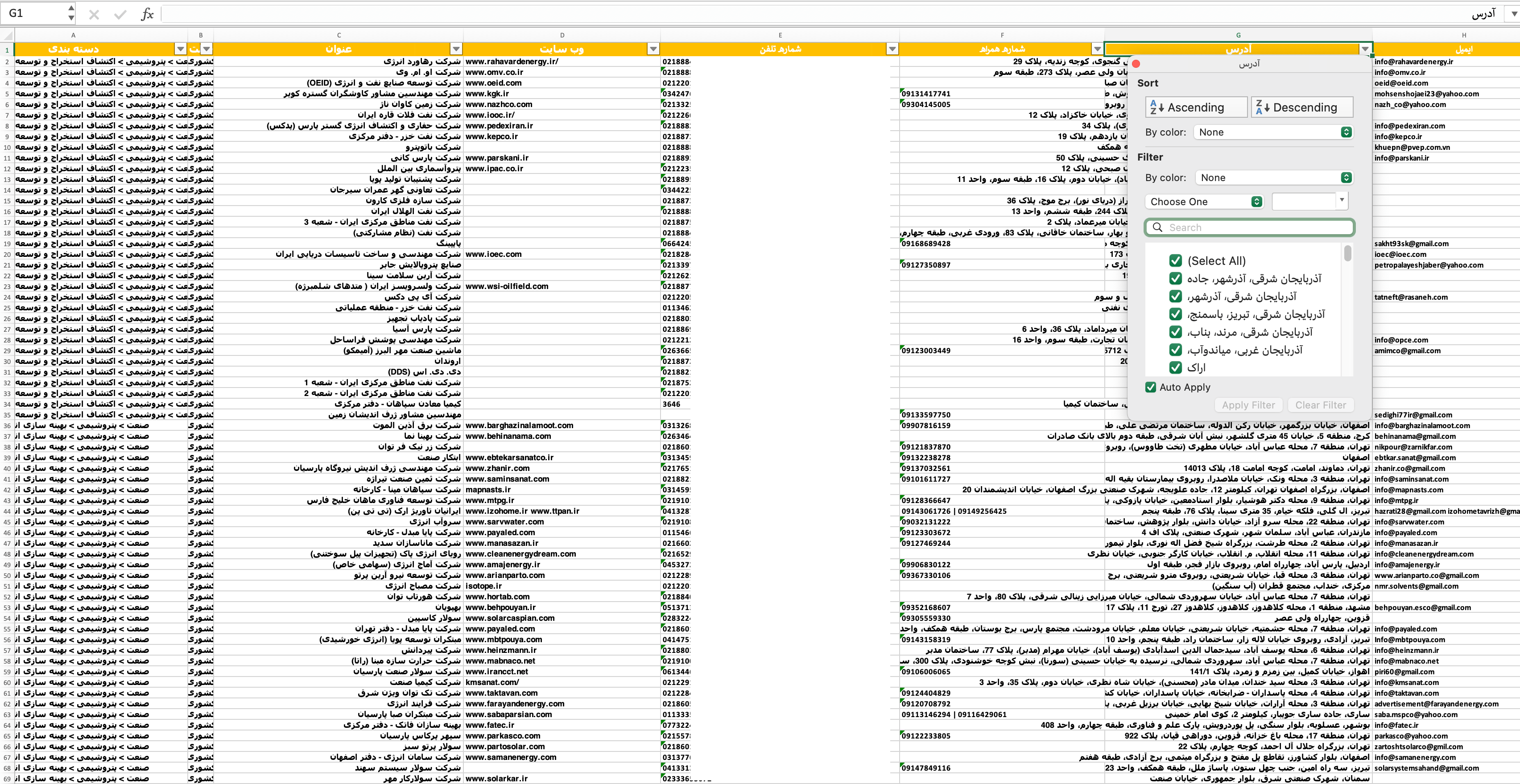This screenshot has height=784, width=1520.
Task: Open the name box dropdown stepper beside G1
Action: tap(71, 13)
